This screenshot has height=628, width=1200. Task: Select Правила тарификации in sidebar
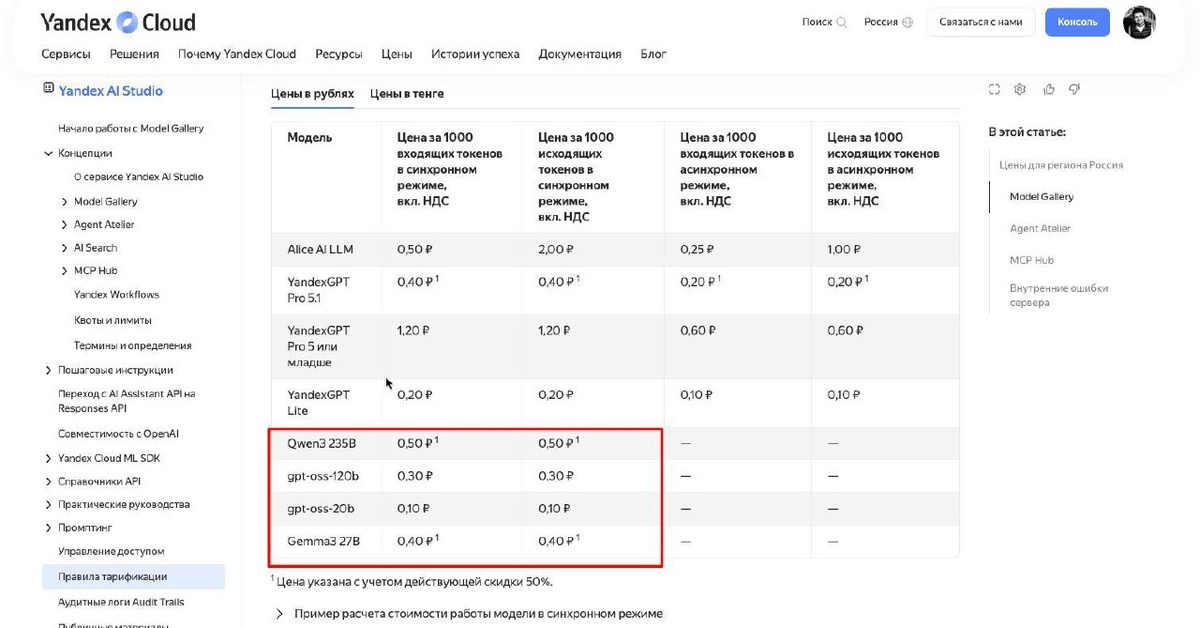[133, 576]
